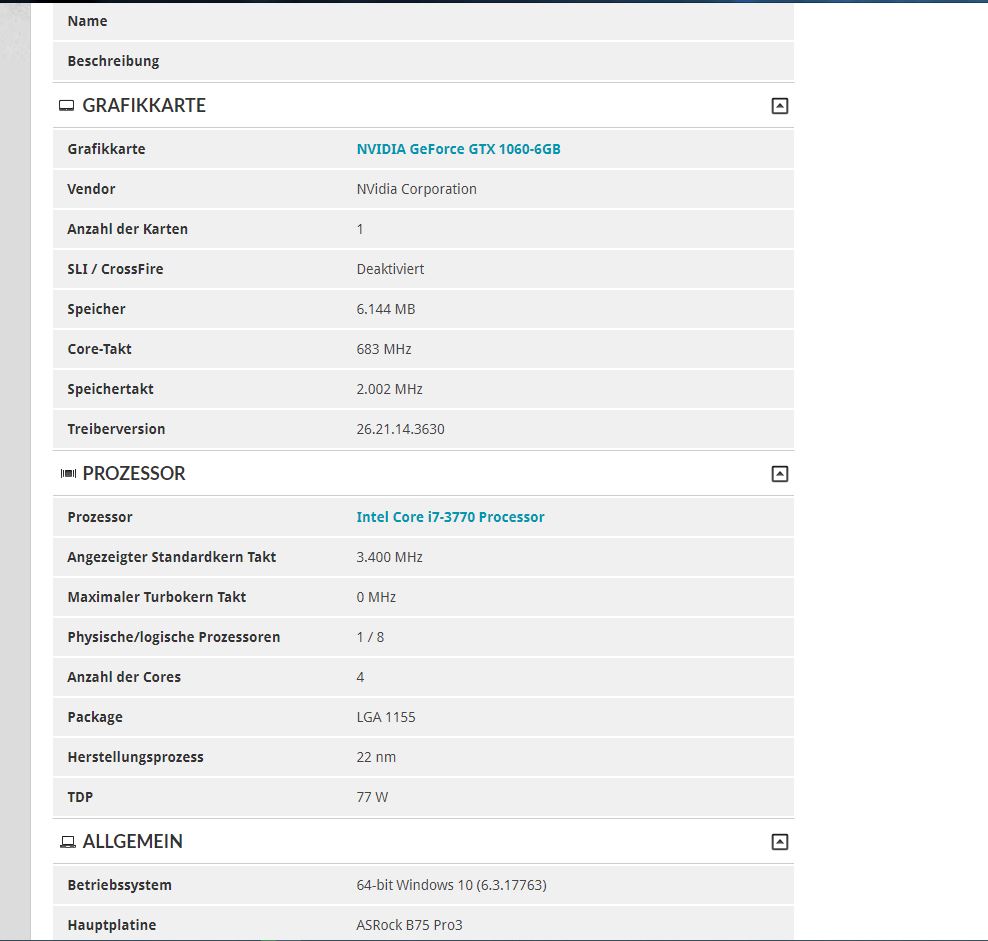Click the Physische/logische Prozessoren label
This screenshot has width=988, height=941.
(x=173, y=637)
